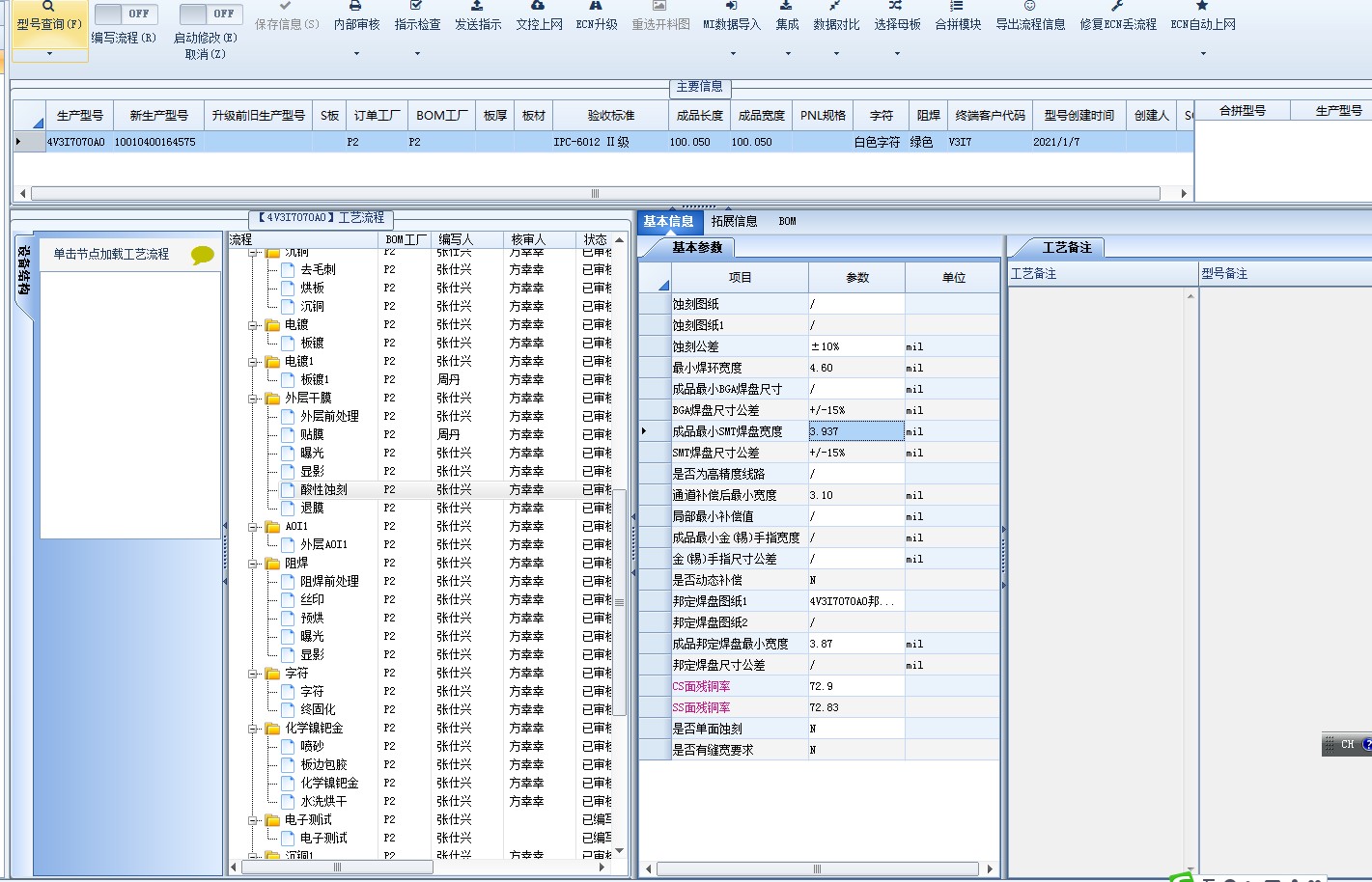
Task: Open the 设备结构 vertical side tab
Action: click(23, 278)
